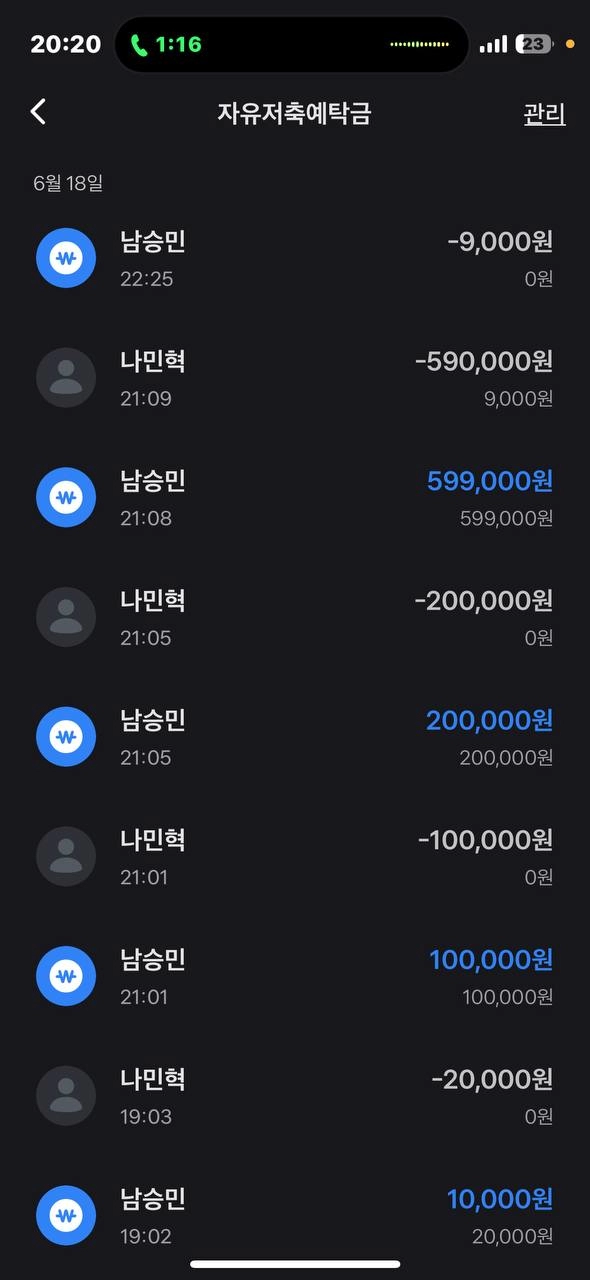590x1280 pixels.
Task: Tap the back arrow icon
Action: coord(38,111)
